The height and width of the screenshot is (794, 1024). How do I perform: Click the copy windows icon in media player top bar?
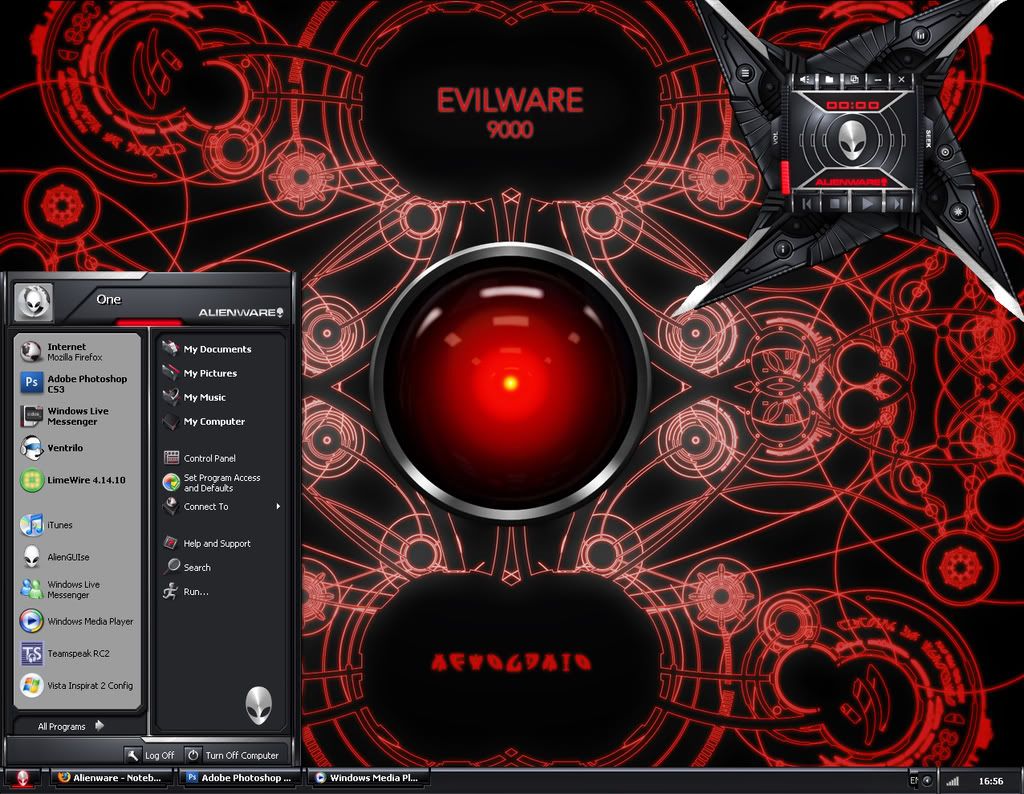854,80
